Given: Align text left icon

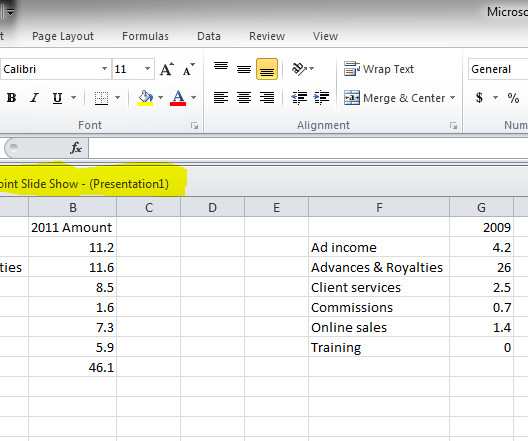Looking at the screenshot, I should [221, 98].
